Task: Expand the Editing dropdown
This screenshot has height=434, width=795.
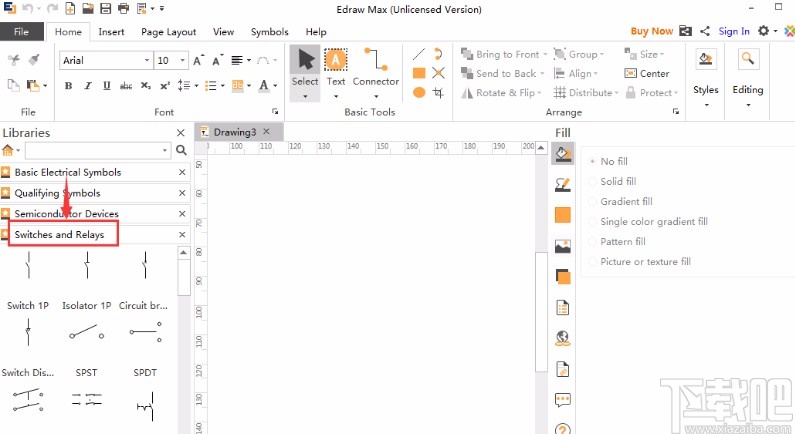Action: [x=748, y=105]
